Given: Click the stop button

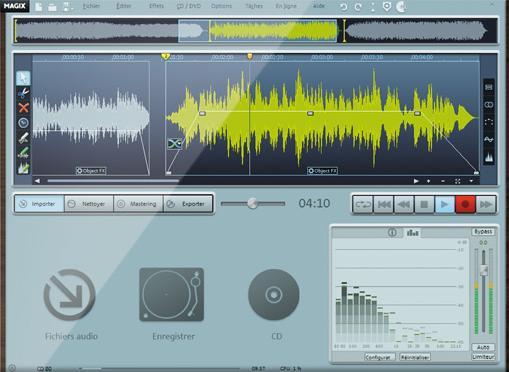Looking at the screenshot, I should 424,204.
